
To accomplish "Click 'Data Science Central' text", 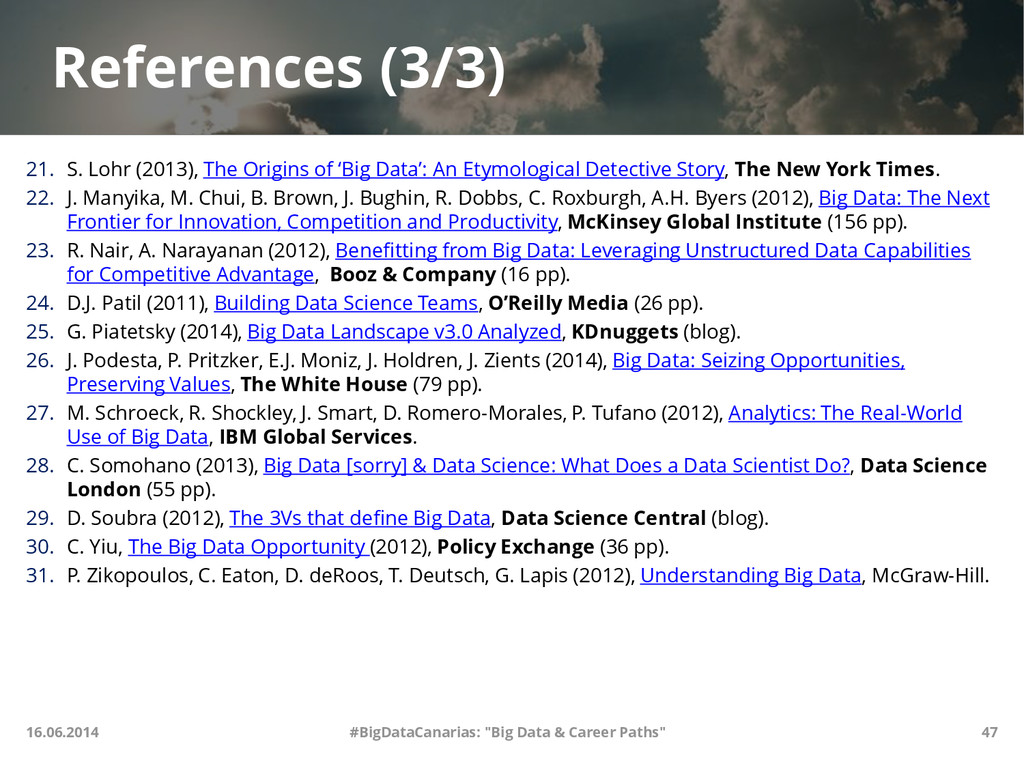I will click(x=603, y=518).
